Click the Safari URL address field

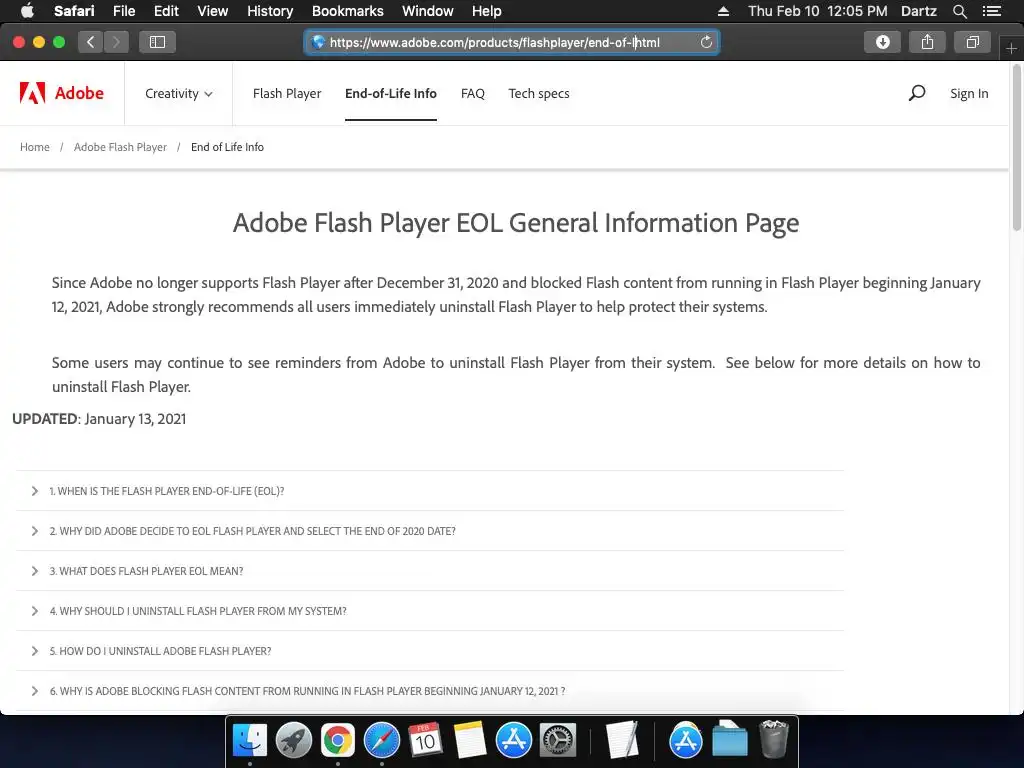click(x=512, y=42)
